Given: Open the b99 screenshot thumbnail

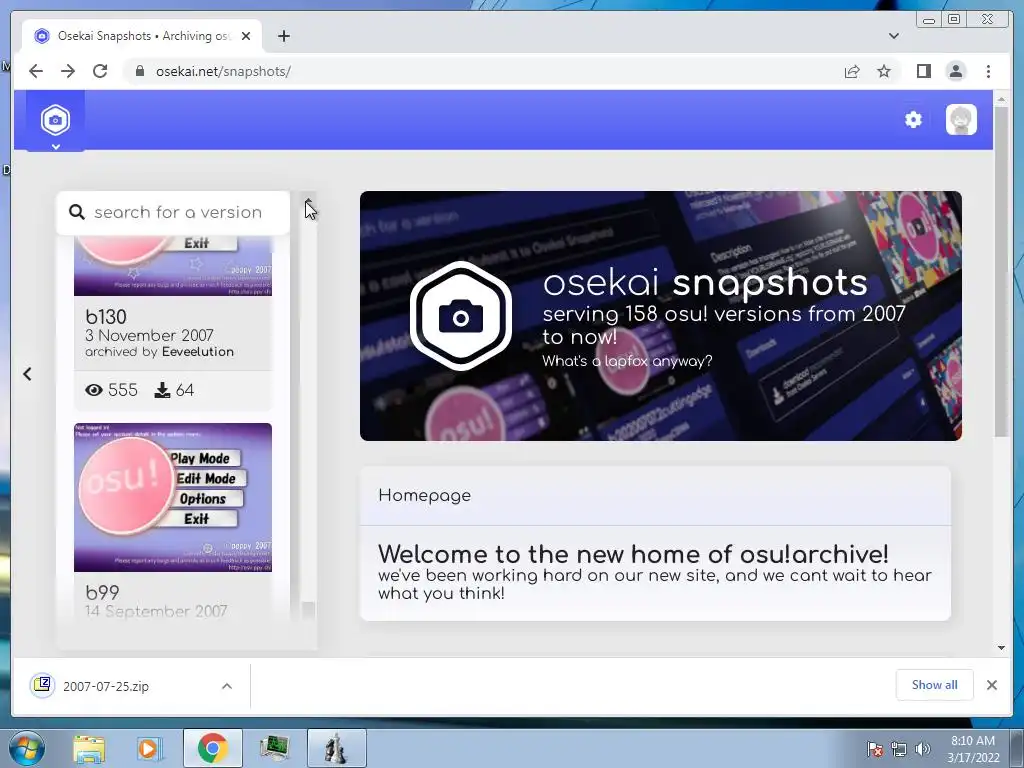Looking at the screenshot, I should coord(173,498).
